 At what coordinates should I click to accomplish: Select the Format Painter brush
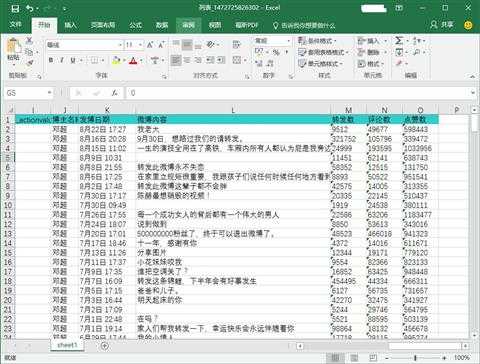(x=29, y=63)
